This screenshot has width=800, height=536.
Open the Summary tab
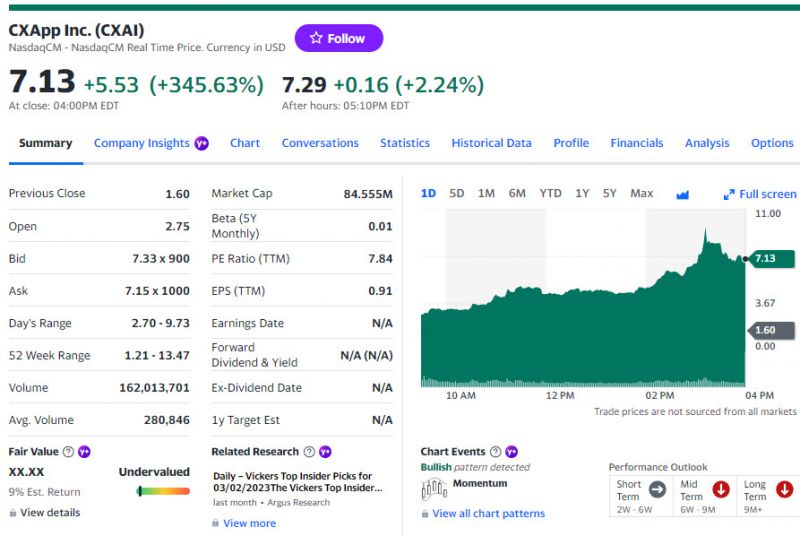pyautogui.click(x=45, y=143)
